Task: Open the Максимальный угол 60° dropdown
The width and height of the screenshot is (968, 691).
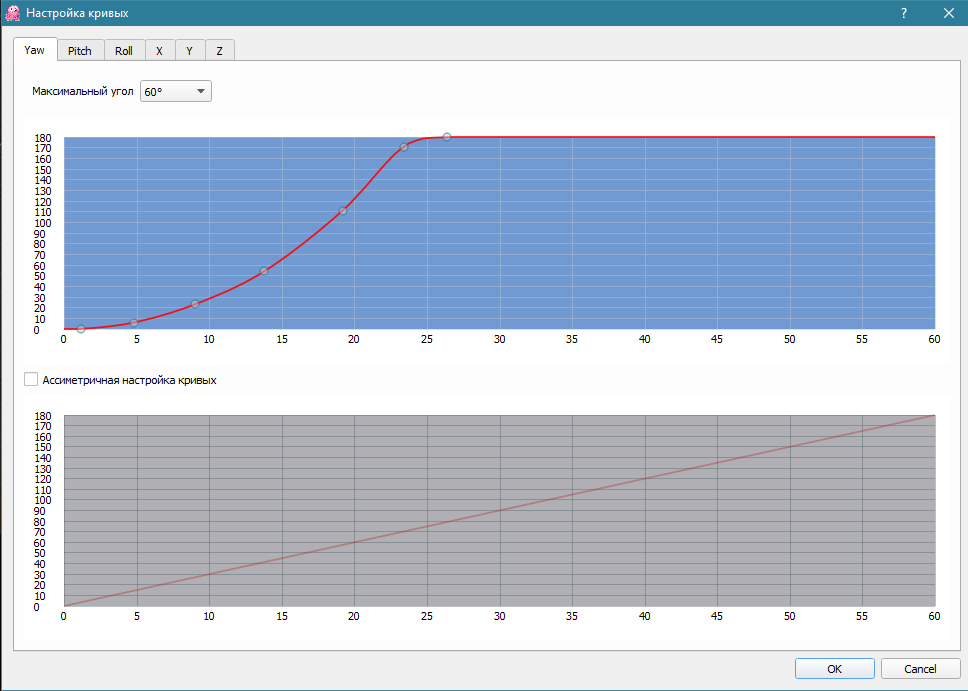Action: [x=176, y=91]
